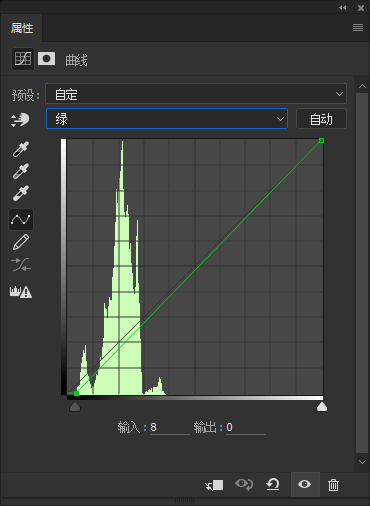370x506 pixels.
Task: Pick the gray point eyedropper
Action: (x=21, y=171)
